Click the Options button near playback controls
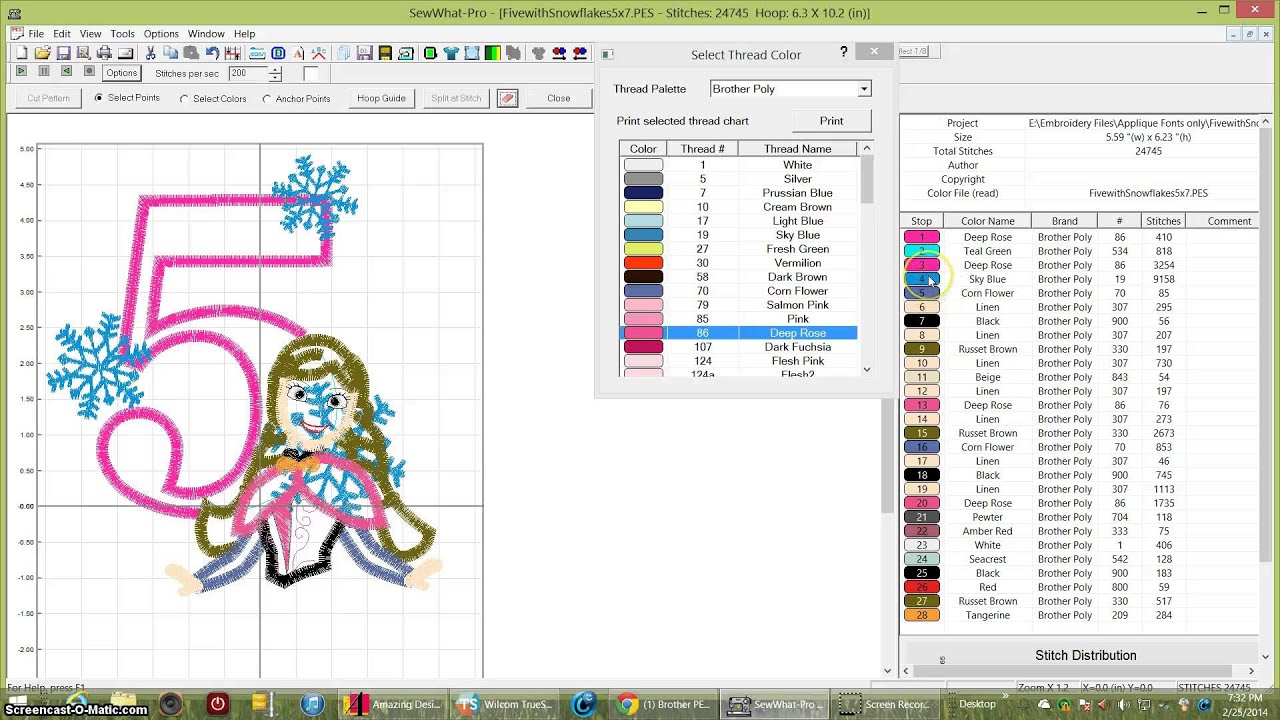Screen dimensions: 1280x720 [121, 73]
